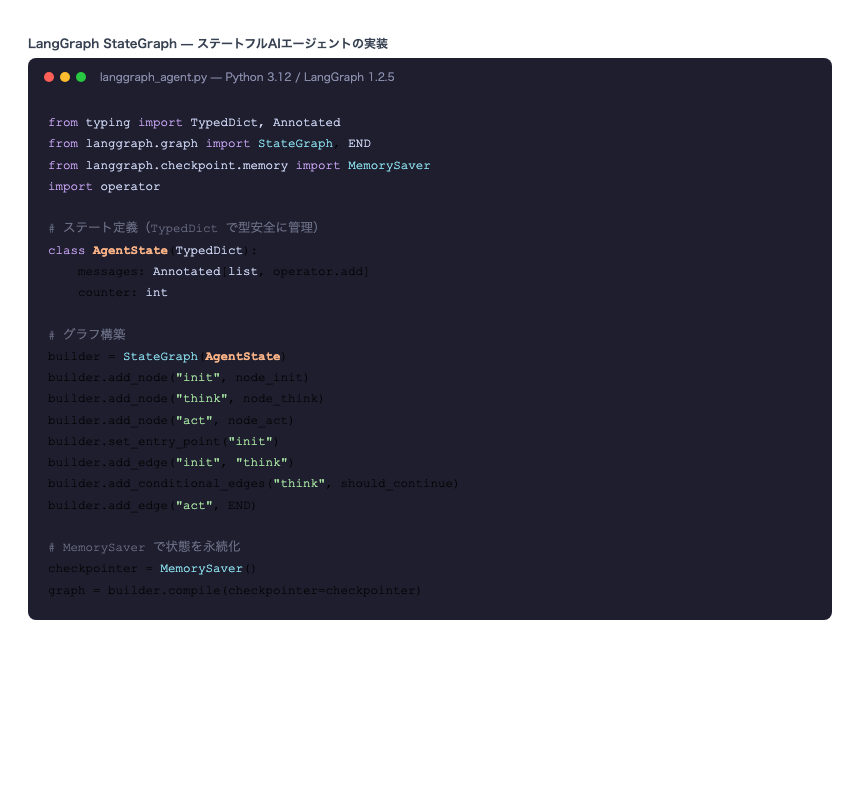Click the line with add_conditional_edges and should_continue
The width and height of the screenshot is (860, 800).
[x=253, y=484]
